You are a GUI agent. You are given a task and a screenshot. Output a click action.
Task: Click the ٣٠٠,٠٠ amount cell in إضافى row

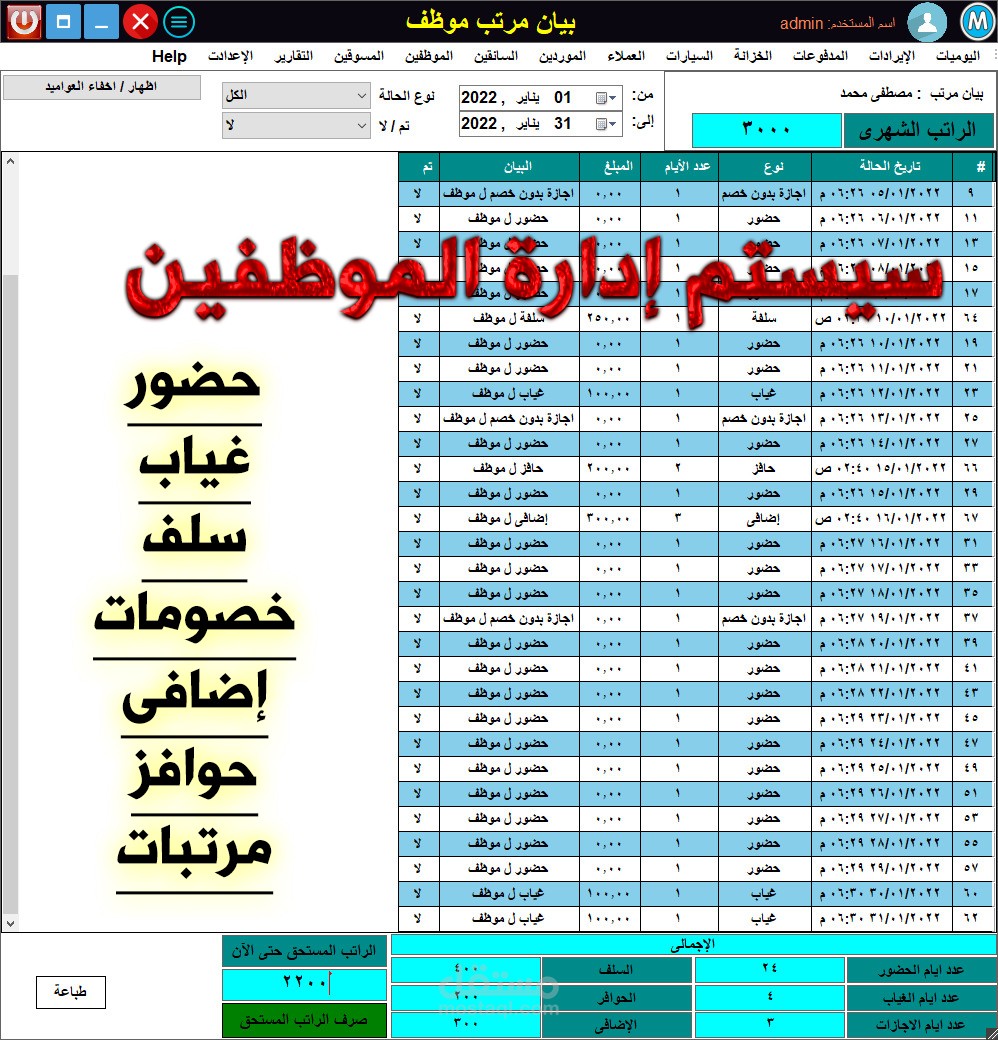pos(611,519)
